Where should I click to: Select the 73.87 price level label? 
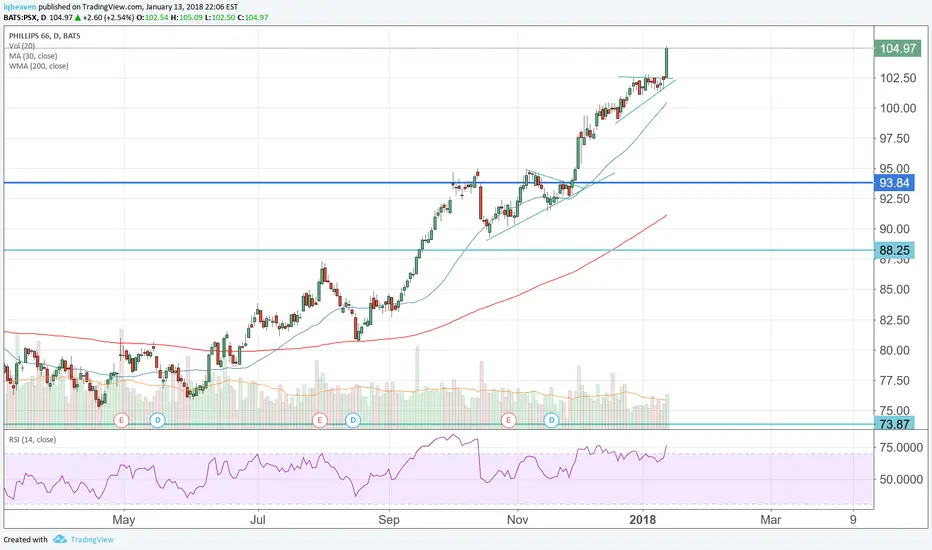[x=894, y=424]
